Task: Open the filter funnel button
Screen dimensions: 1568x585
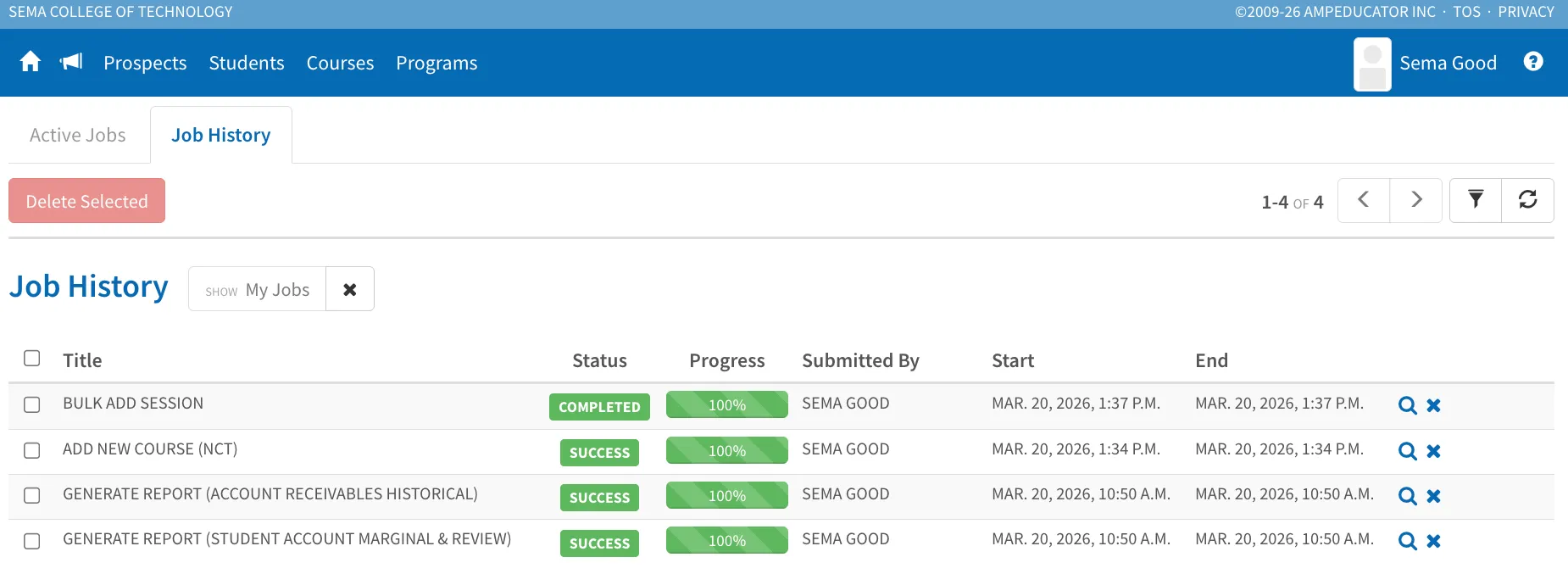Action: pos(1476,200)
